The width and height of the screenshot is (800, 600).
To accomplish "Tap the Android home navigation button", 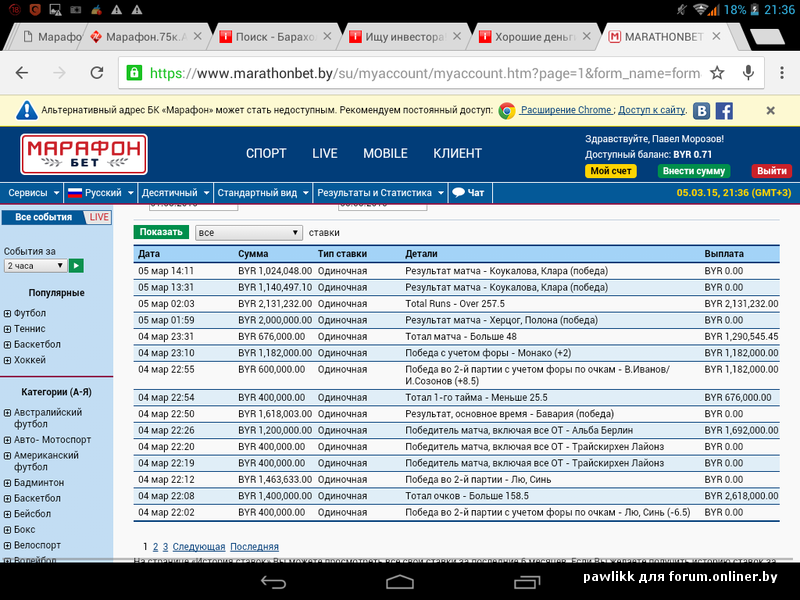I will pos(400,582).
